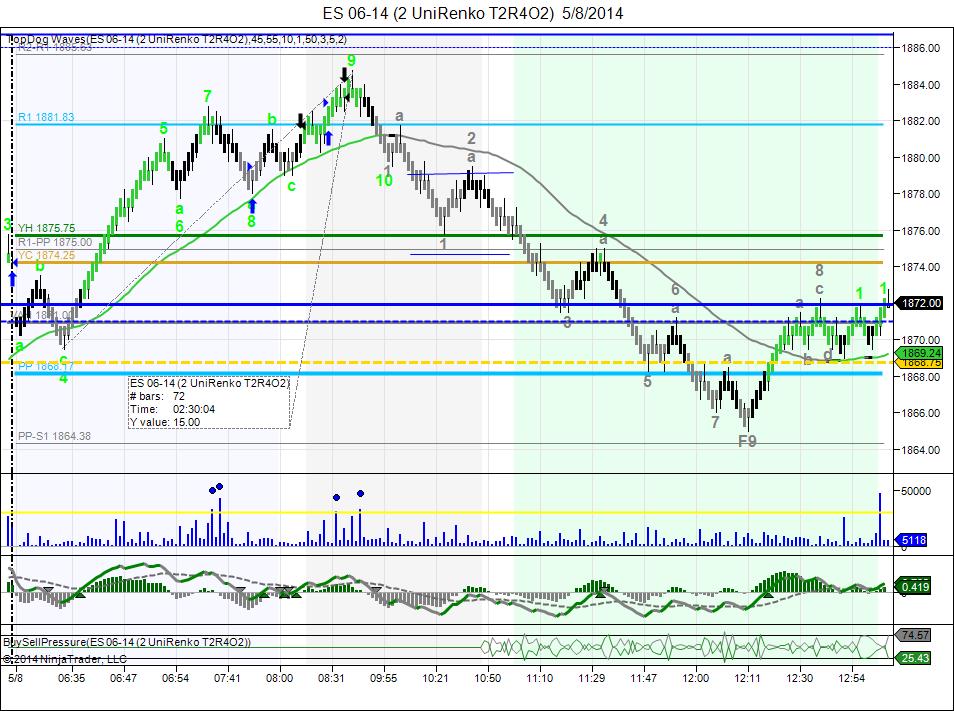Click the 50000 volume axis label
The image size is (954, 711).
tap(916, 491)
